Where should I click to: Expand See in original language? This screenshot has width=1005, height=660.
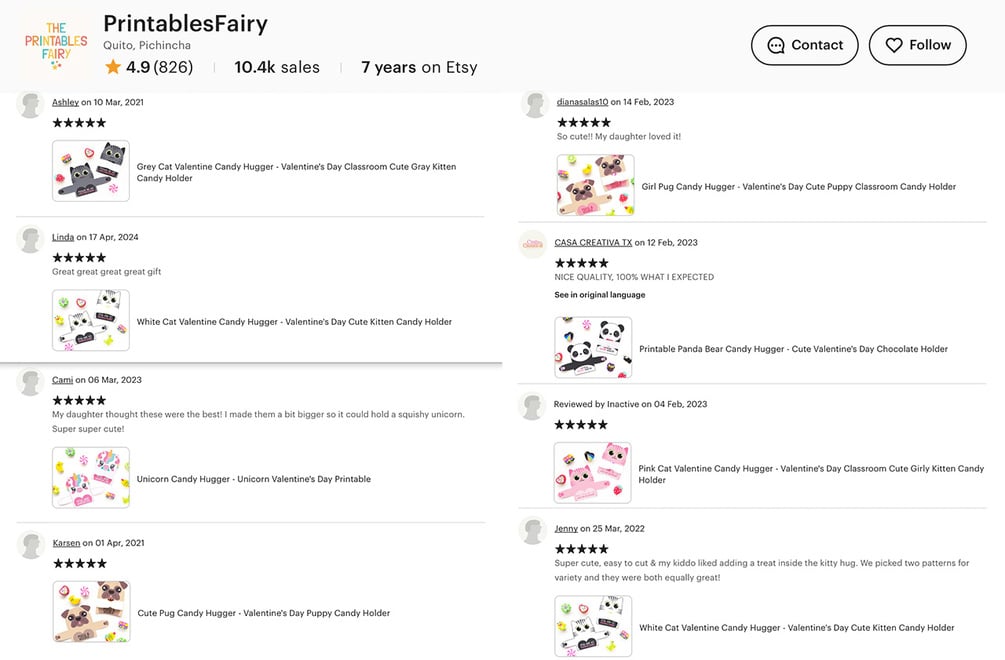tap(600, 295)
